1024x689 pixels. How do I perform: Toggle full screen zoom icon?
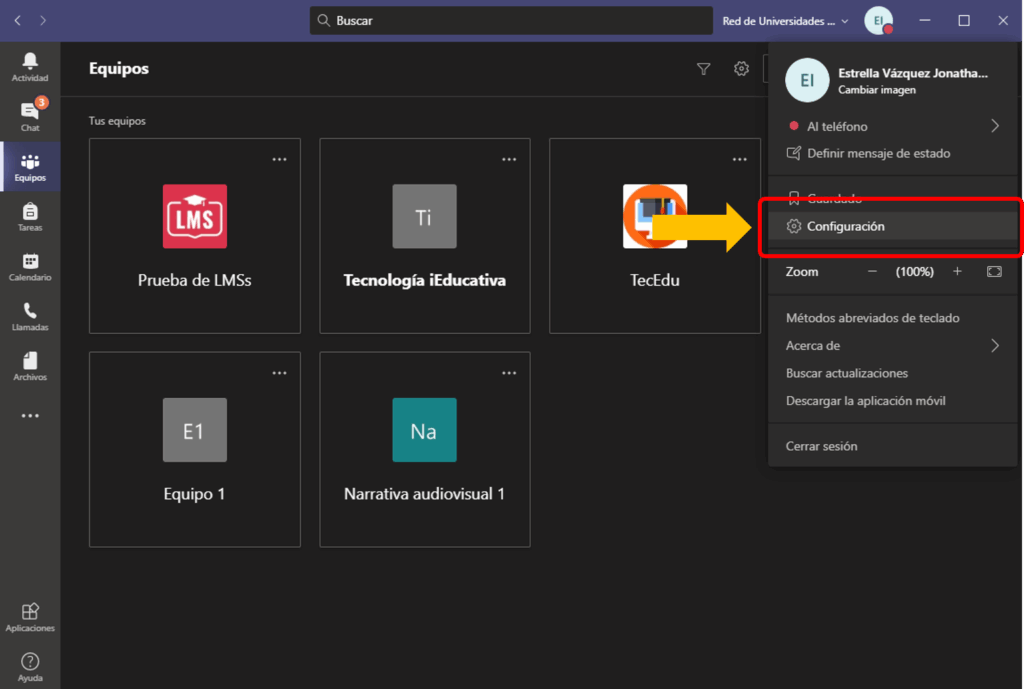[x=993, y=272]
